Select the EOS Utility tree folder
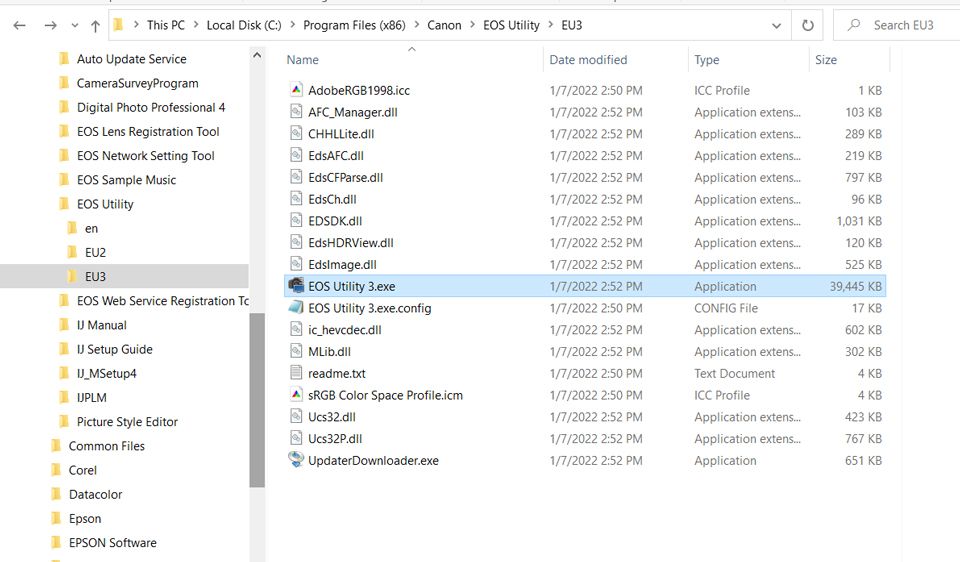The height and width of the screenshot is (562, 960). coord(105,204)
